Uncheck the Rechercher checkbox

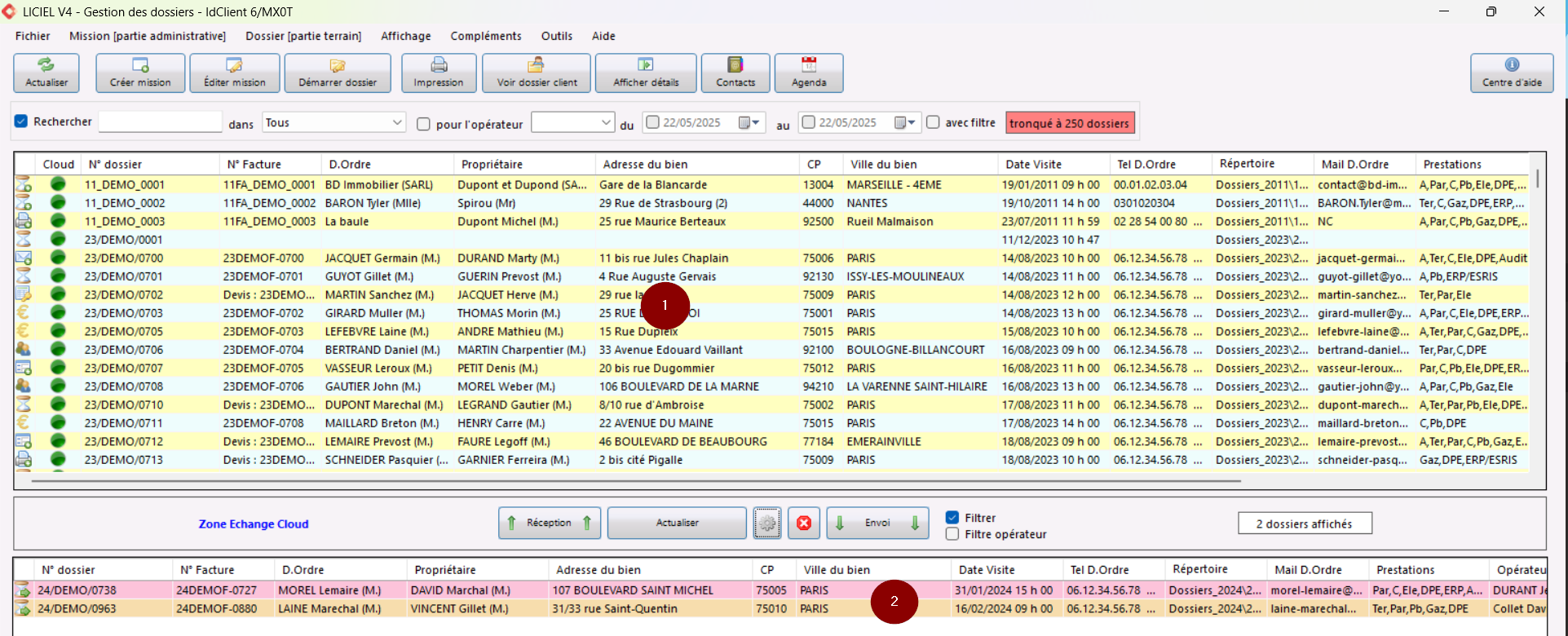[21, 121]
